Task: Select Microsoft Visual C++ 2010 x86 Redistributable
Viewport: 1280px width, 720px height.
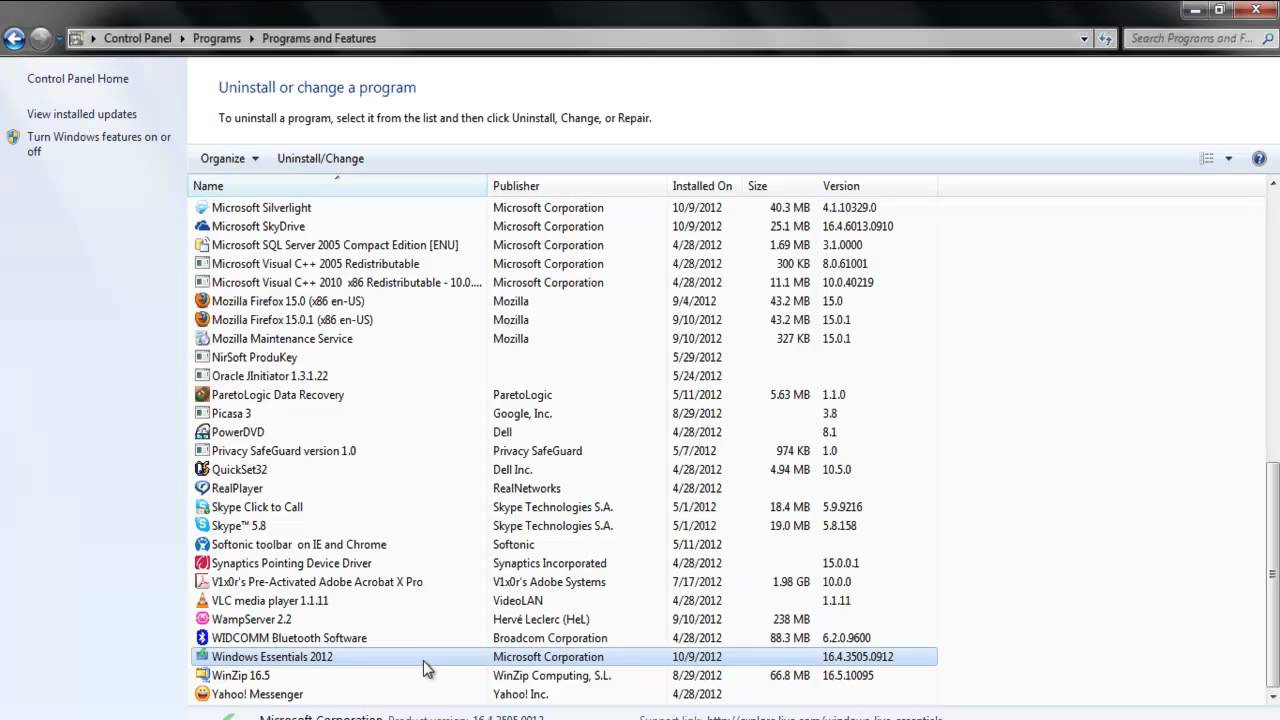Action: pyautogui.click(x=564, y=283)
